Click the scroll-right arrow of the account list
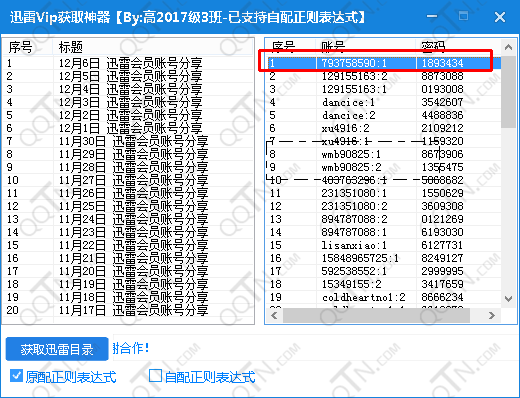The width and height of the screenshot is (520, 398). pos(492,315)
